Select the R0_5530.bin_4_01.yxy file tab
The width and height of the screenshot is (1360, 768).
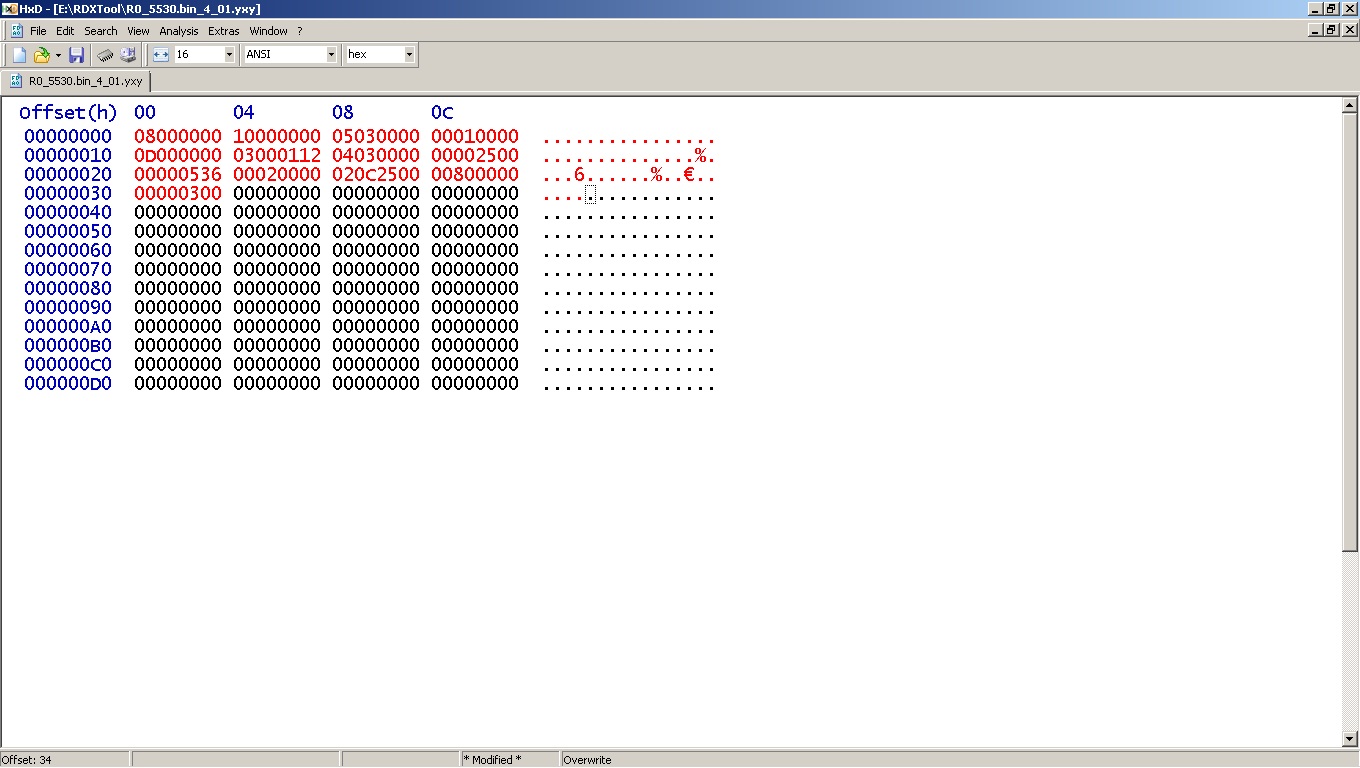tap(77, 81)
